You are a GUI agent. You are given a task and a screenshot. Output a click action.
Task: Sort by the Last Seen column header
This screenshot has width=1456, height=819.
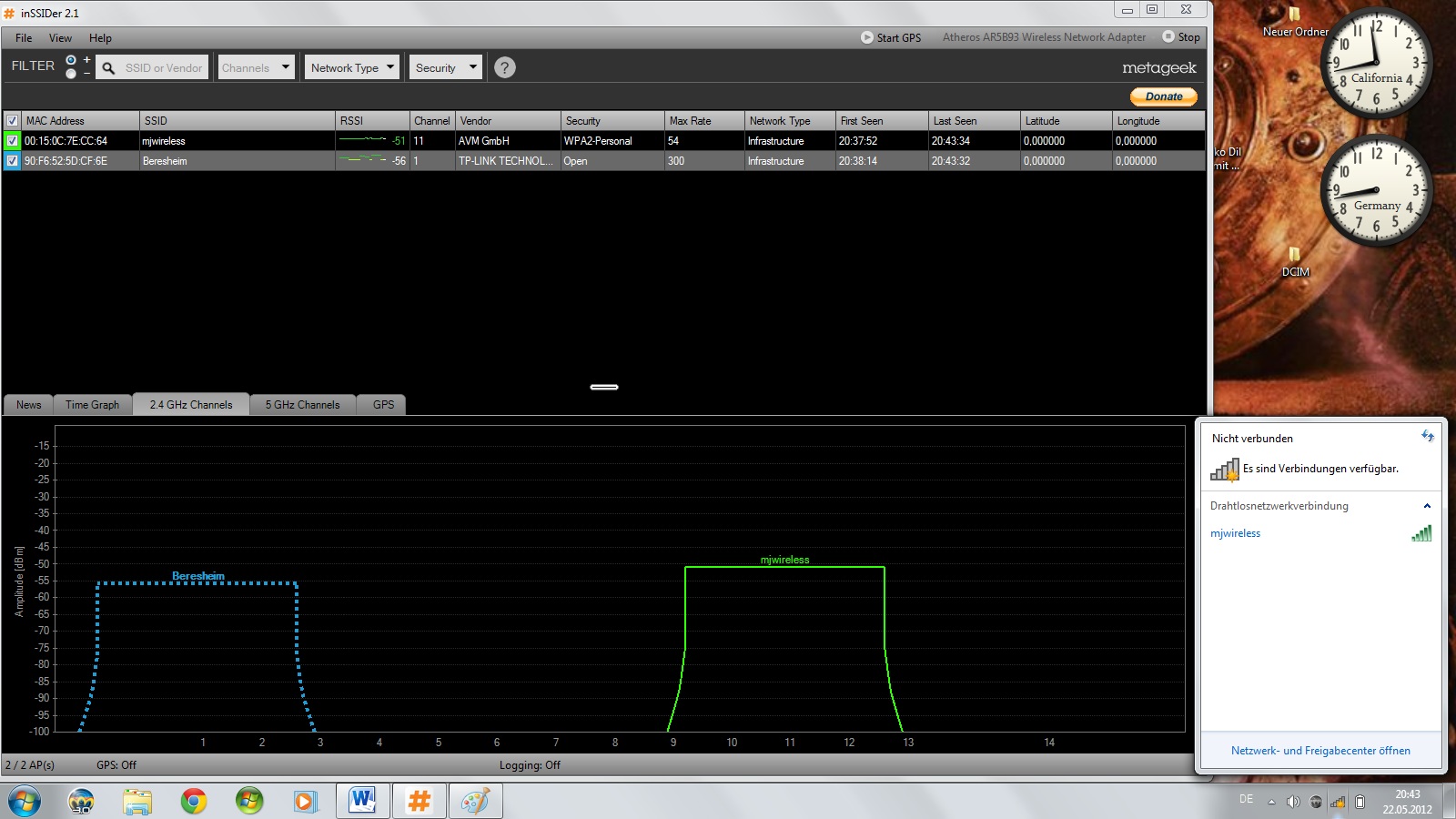975,121
